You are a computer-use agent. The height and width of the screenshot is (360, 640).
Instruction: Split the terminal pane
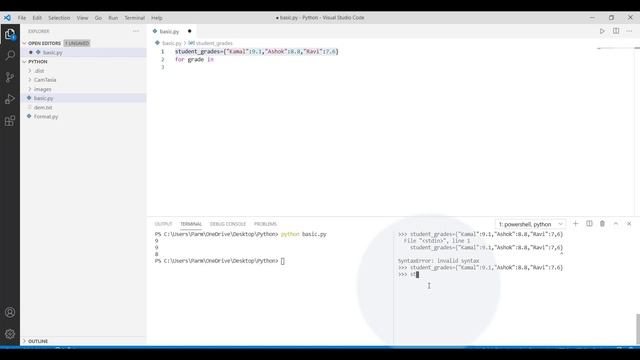point(589,224)
